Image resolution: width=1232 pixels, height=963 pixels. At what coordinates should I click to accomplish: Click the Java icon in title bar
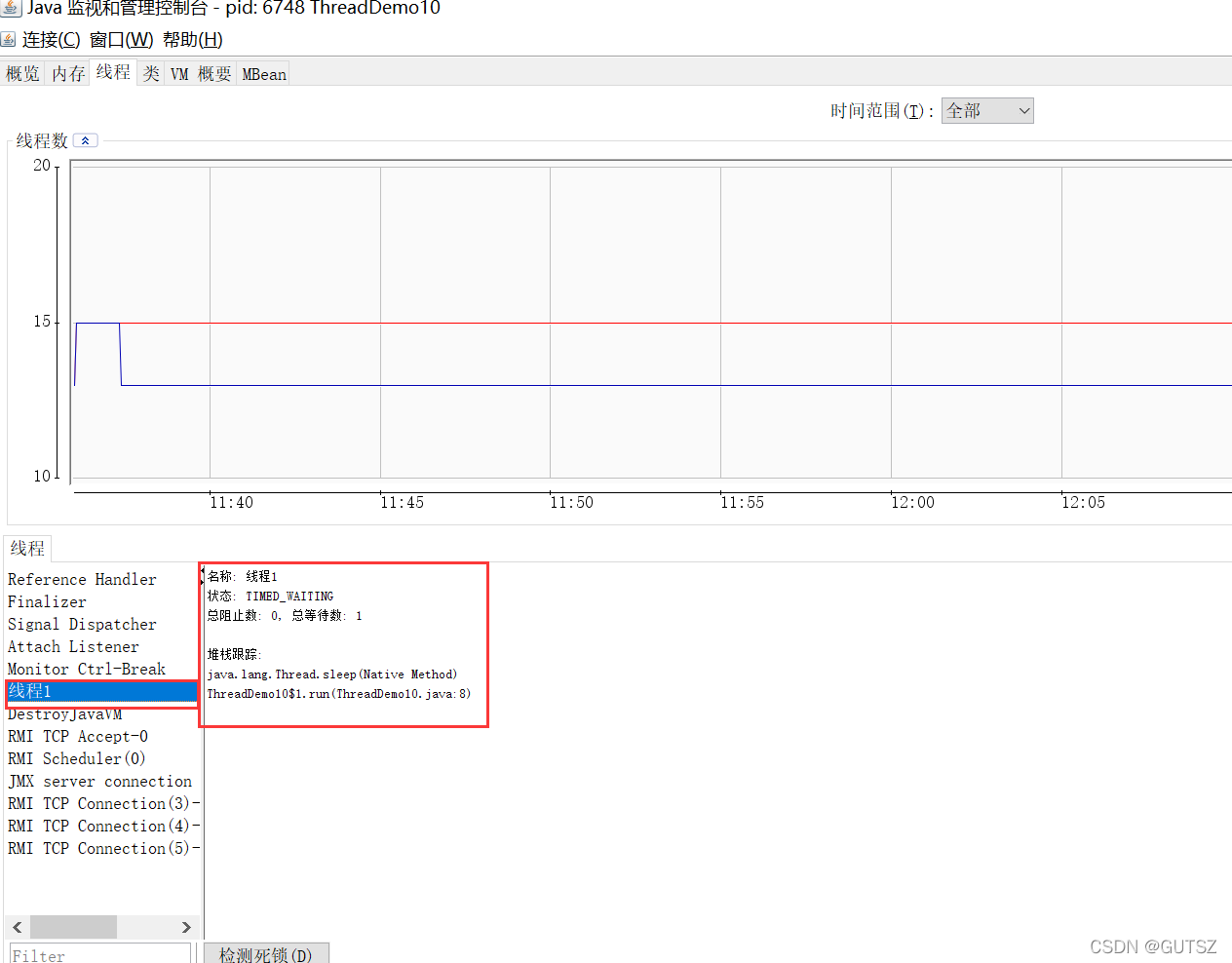pyautogui.click(x=11, y=8)
